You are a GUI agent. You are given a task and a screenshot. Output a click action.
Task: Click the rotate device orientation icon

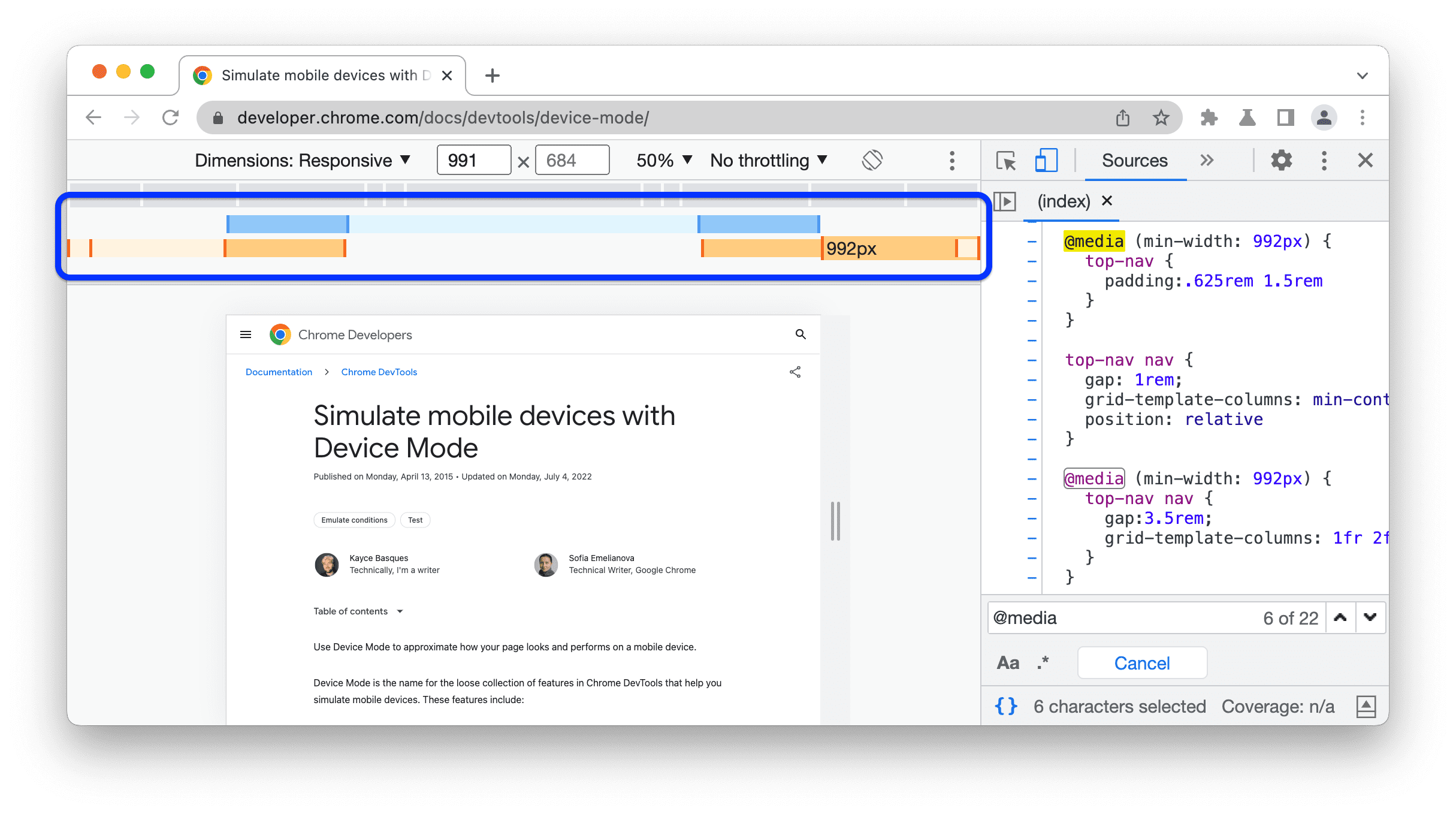(x=871, y=161)
